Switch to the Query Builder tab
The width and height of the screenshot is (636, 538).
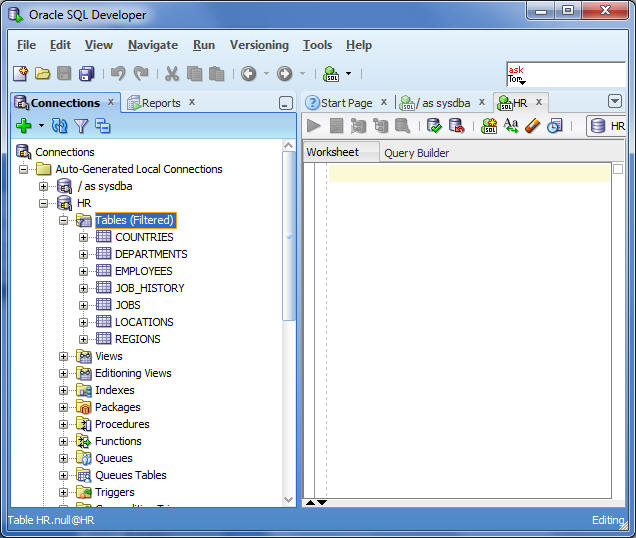coord(416,153)
